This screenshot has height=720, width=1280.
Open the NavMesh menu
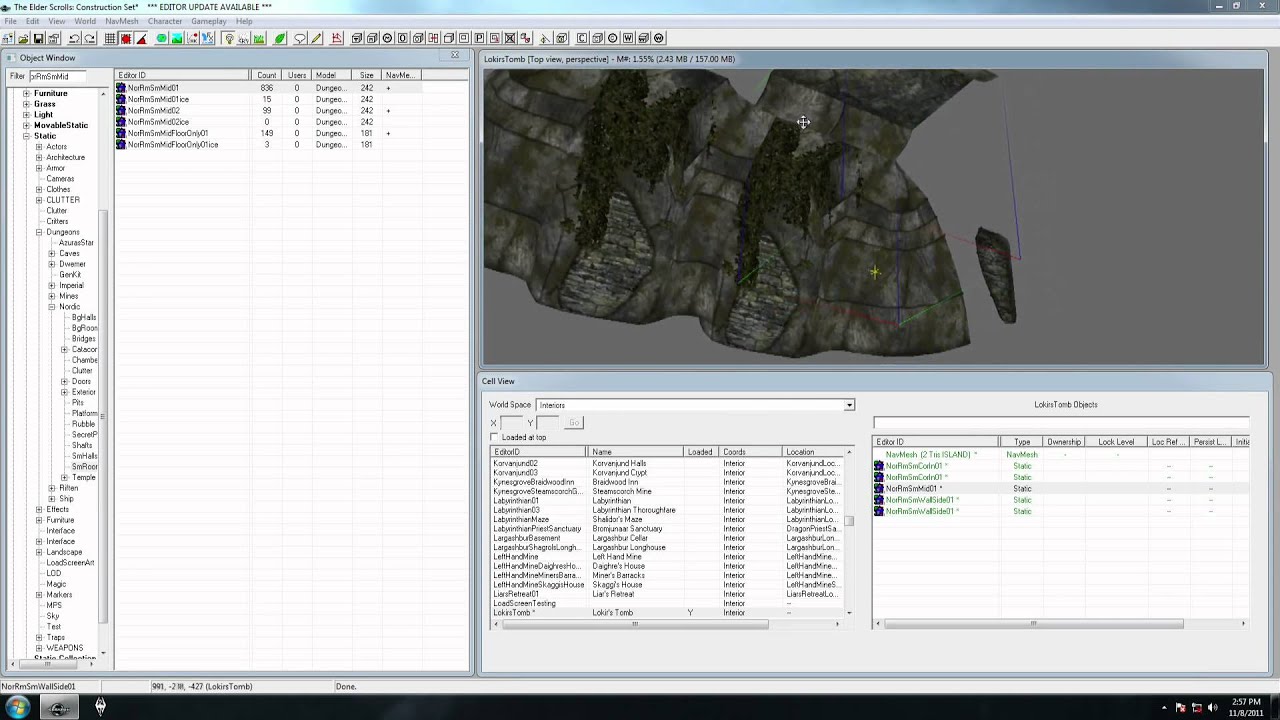[x=122, y=21]
